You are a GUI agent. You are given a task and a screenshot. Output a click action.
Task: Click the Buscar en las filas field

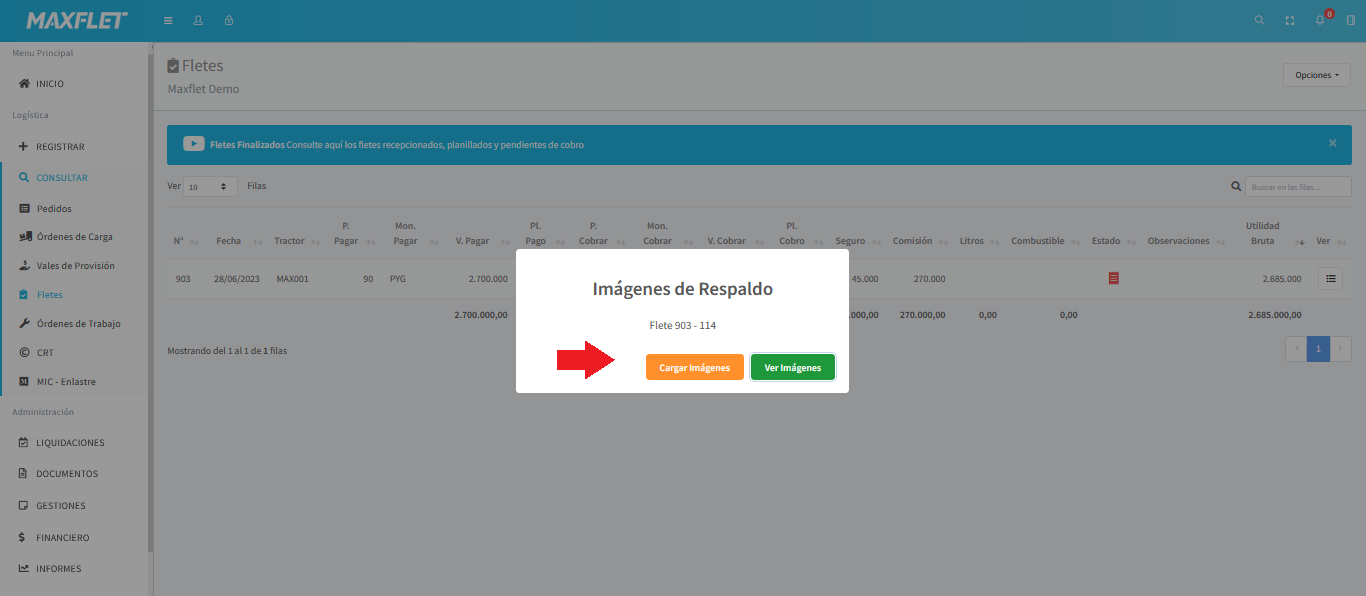click(1297, 187)
